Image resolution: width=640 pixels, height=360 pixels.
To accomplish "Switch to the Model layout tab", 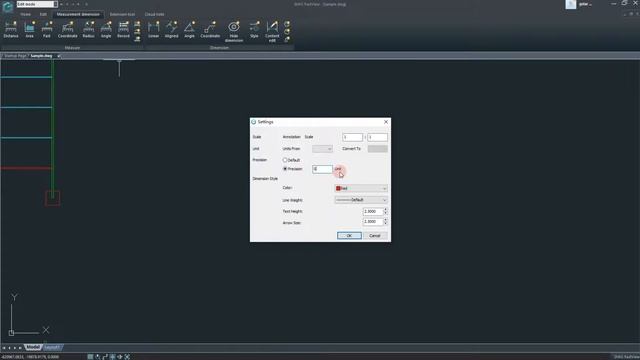I will pyautogui.click(x=33, y=347).
